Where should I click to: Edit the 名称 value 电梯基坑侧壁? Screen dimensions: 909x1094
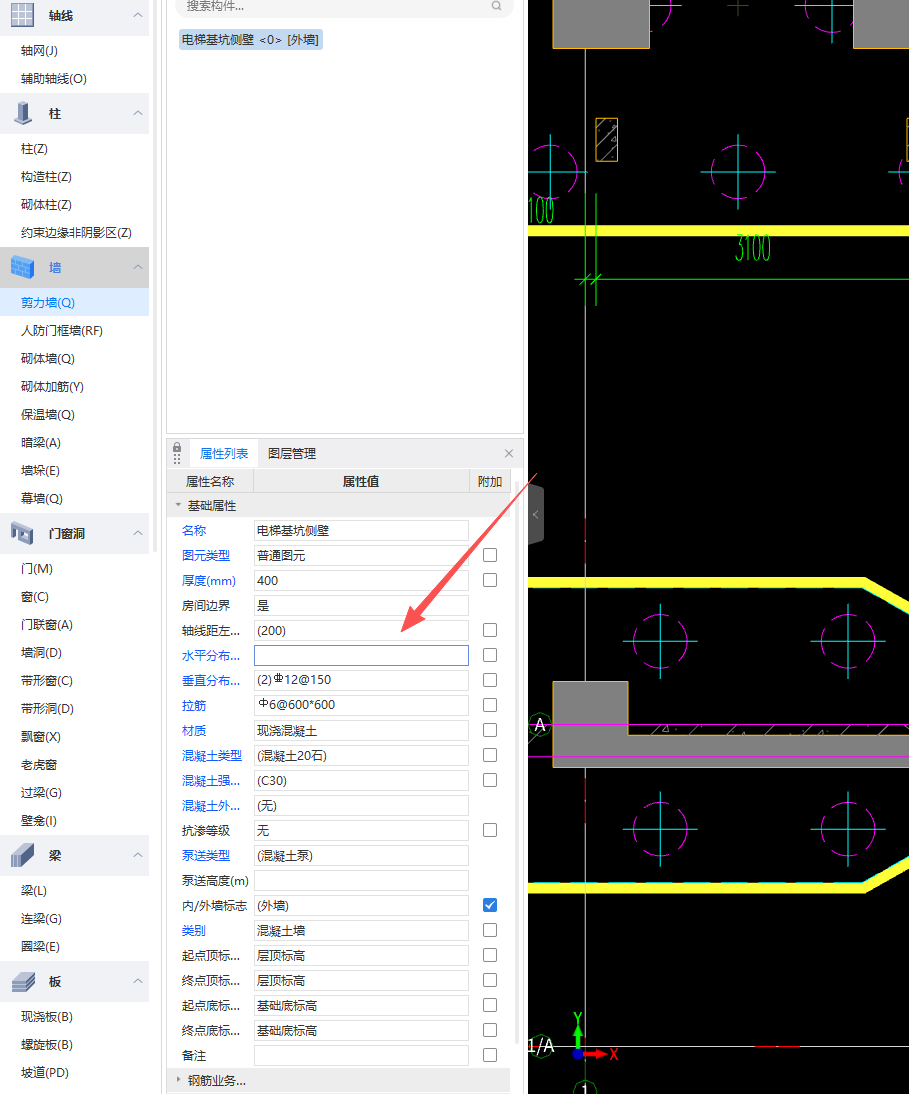point(361,530)
